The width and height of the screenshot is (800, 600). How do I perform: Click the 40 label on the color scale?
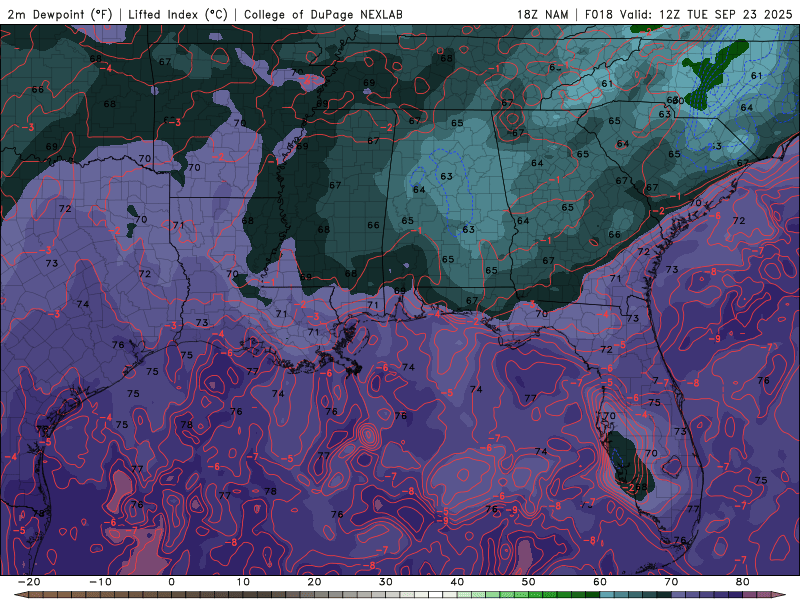457,582
